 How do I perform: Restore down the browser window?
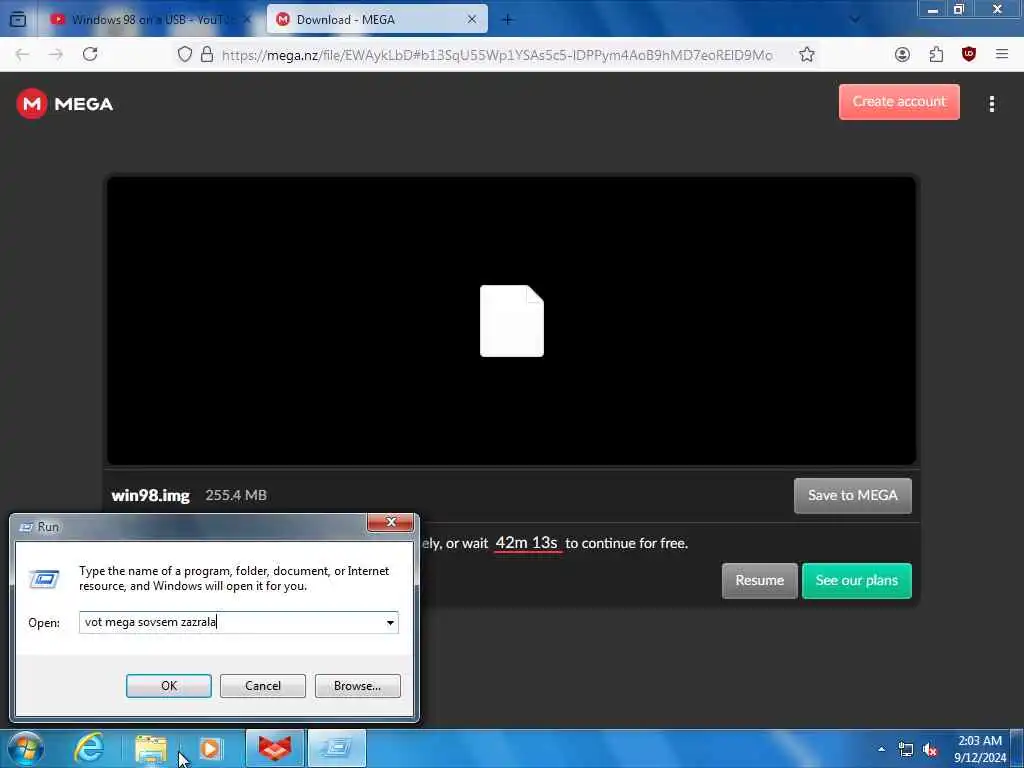pyautogui.click(x=959, y=9)
